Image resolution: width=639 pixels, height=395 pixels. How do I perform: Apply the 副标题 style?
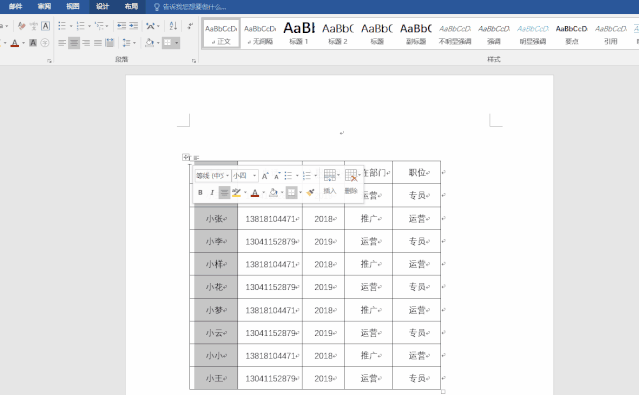(416, 34)
